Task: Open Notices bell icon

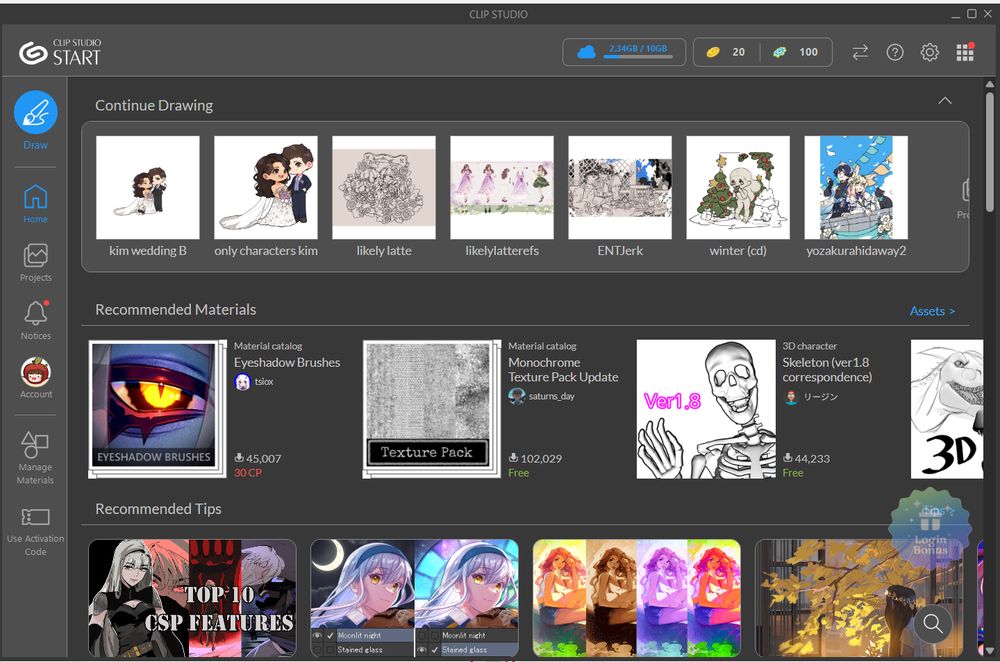Action: coord(36,320)
